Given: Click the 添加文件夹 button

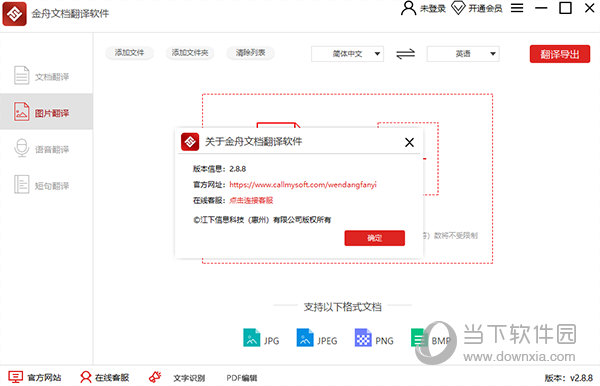Looking at the screenshot, I should [190, 53].
